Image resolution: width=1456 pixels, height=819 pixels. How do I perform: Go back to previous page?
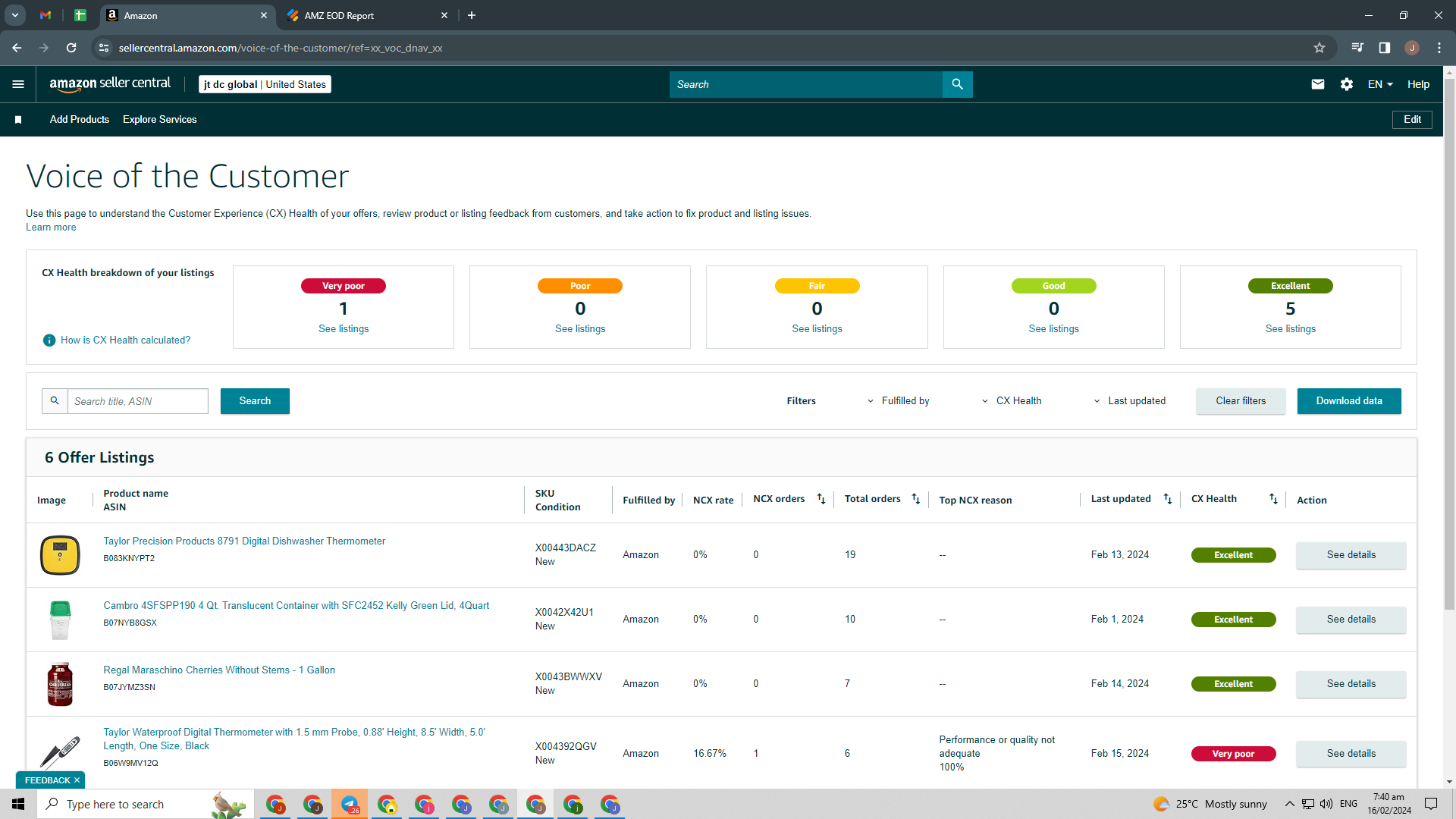17,48
